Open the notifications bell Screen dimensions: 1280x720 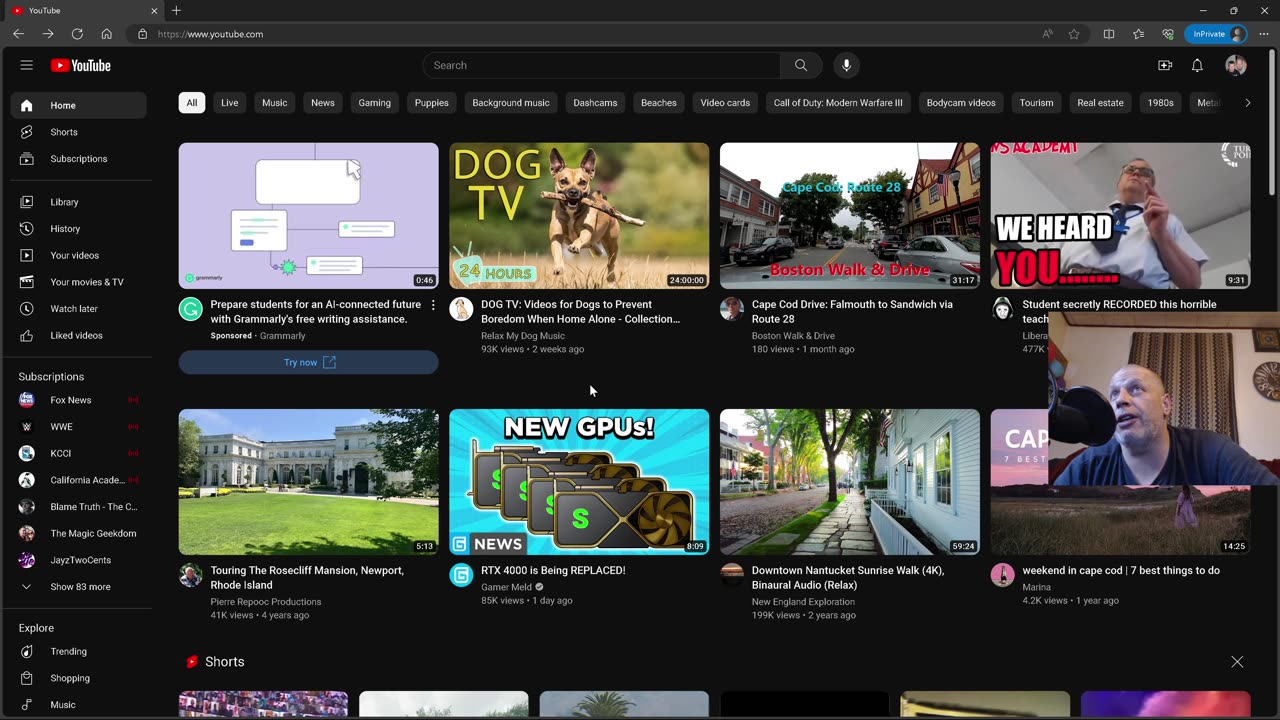click(x=1197, y=65)
